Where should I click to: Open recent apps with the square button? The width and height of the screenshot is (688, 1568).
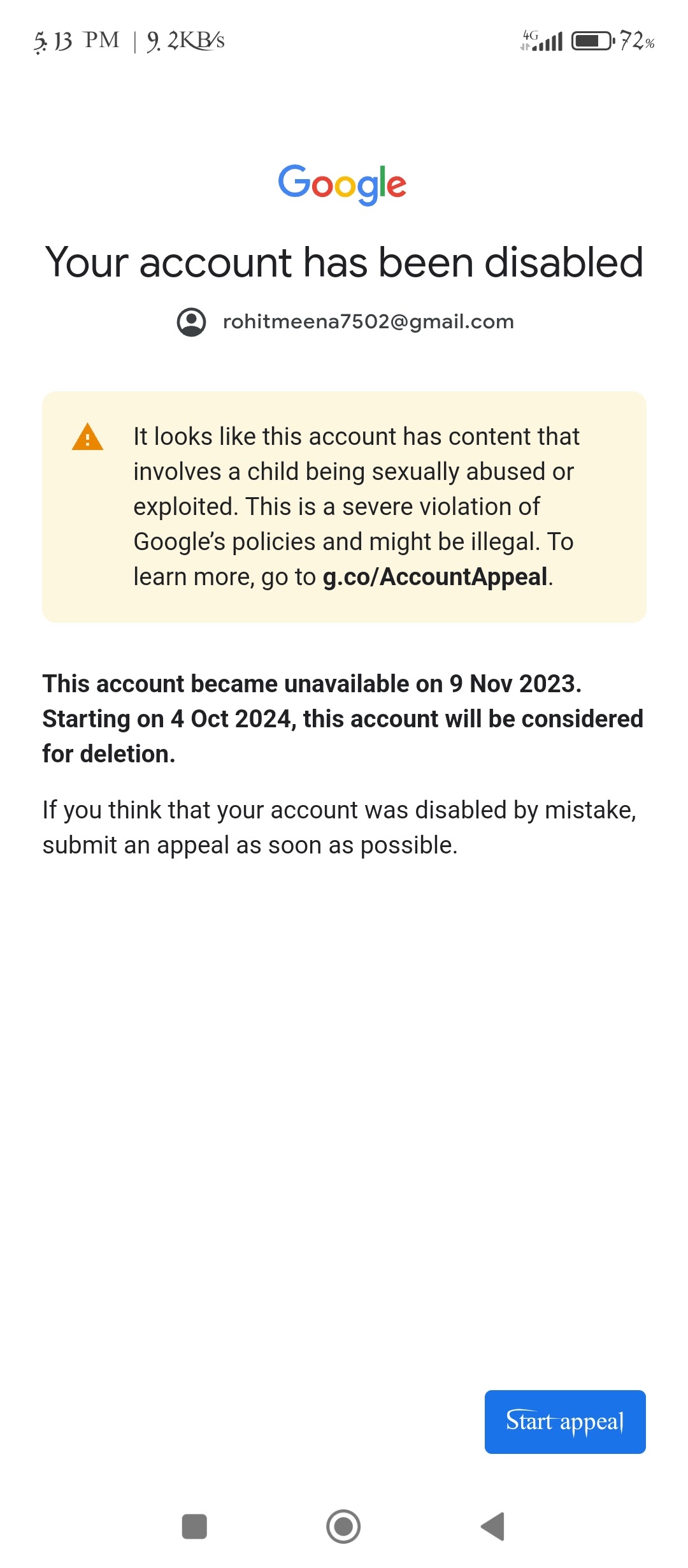[194, 1526]
